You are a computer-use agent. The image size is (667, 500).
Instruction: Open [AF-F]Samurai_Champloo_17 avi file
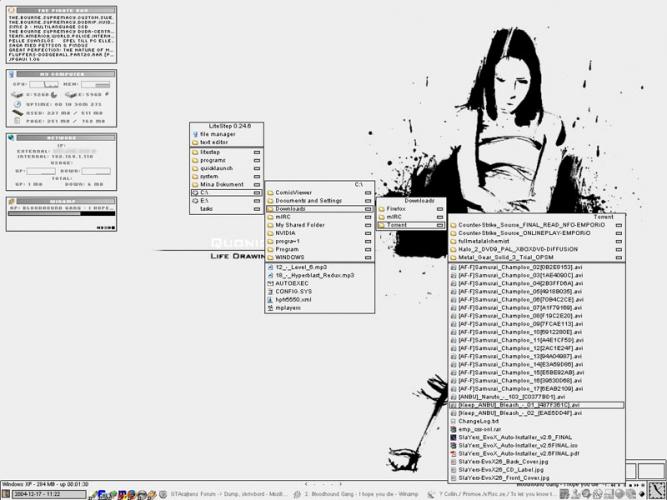pos(536,389)
